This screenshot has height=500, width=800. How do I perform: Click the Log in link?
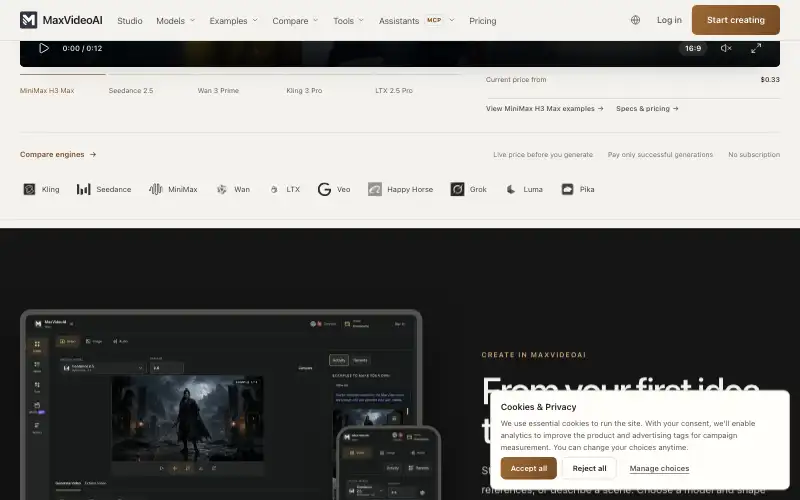point(669,20)
